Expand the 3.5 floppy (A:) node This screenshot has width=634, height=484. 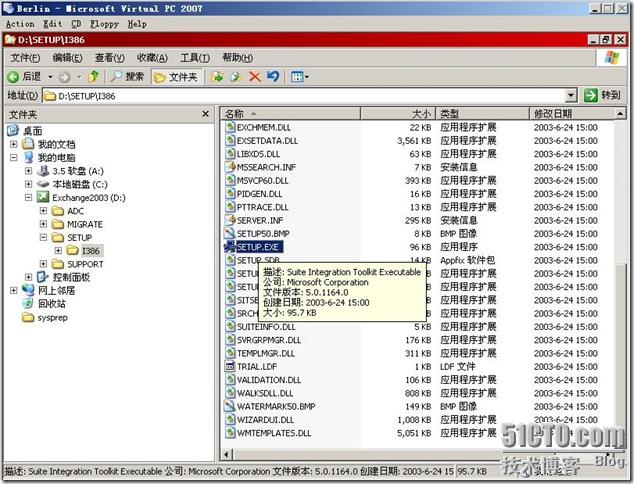28,171
